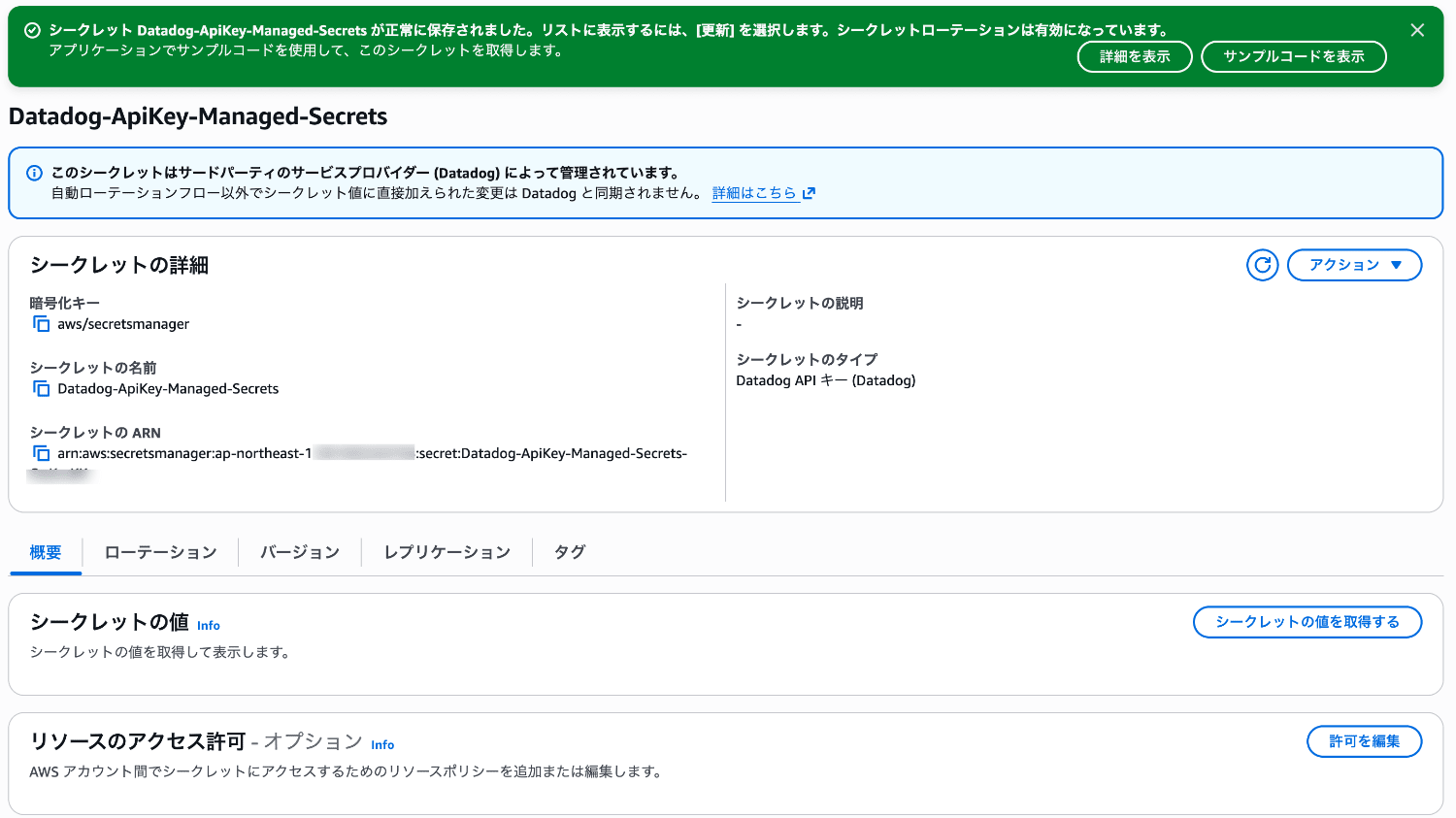Image resolution: width=1456 pixels, height=818 pixels.
Task: Copy the encryption key aws/secretsmanager
Action: [x=41, y=324]
